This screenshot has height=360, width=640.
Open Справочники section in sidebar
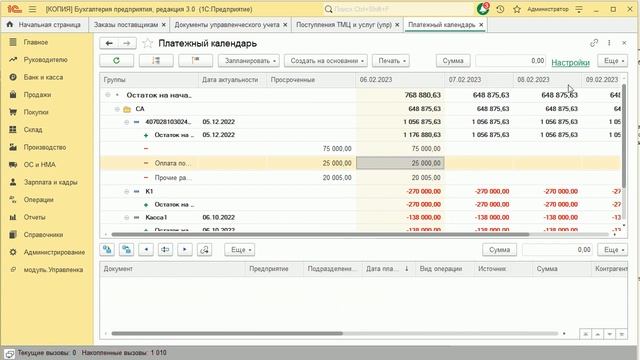43,235
